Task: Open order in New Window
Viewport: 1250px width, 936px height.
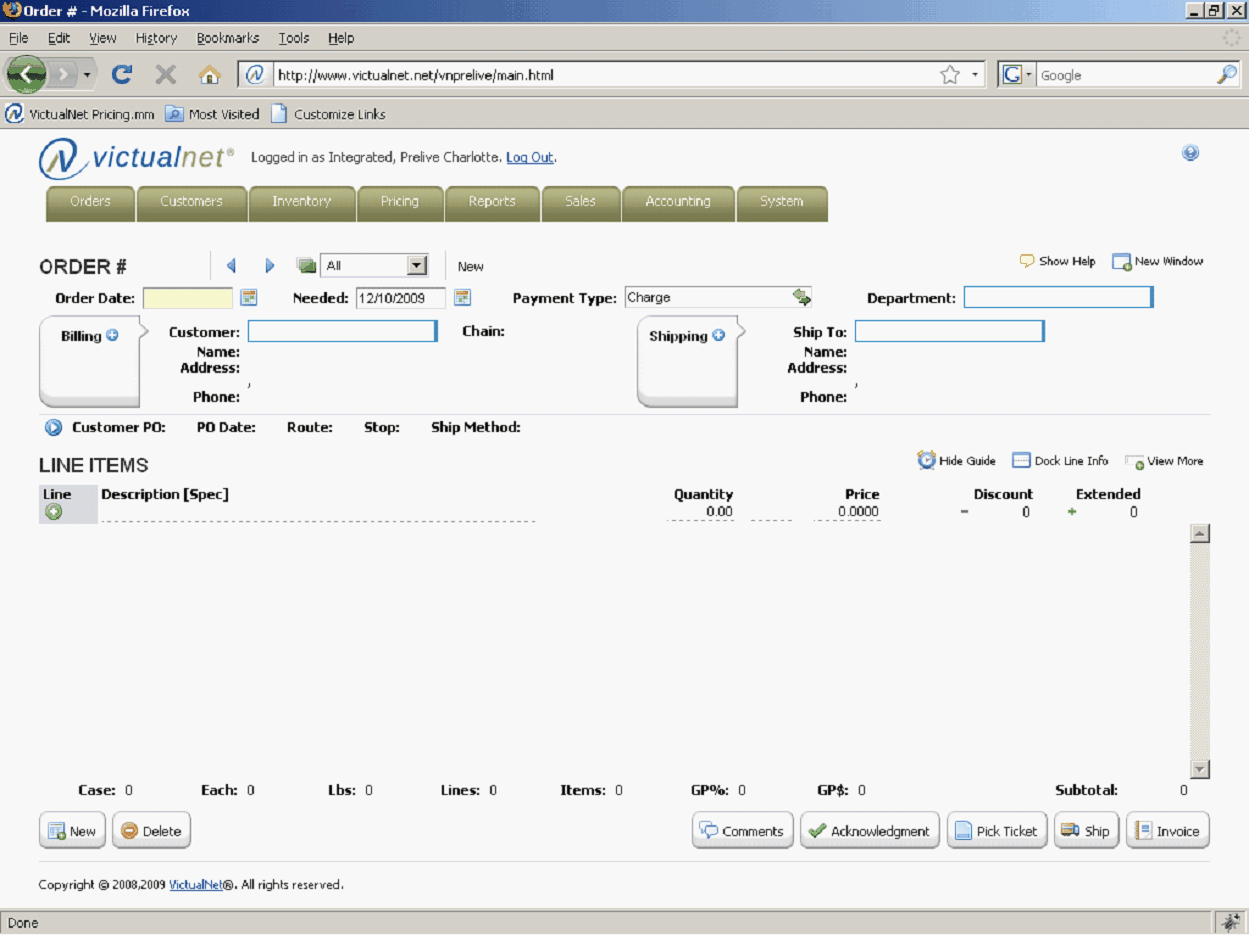Action: [x=1158, y=261]
